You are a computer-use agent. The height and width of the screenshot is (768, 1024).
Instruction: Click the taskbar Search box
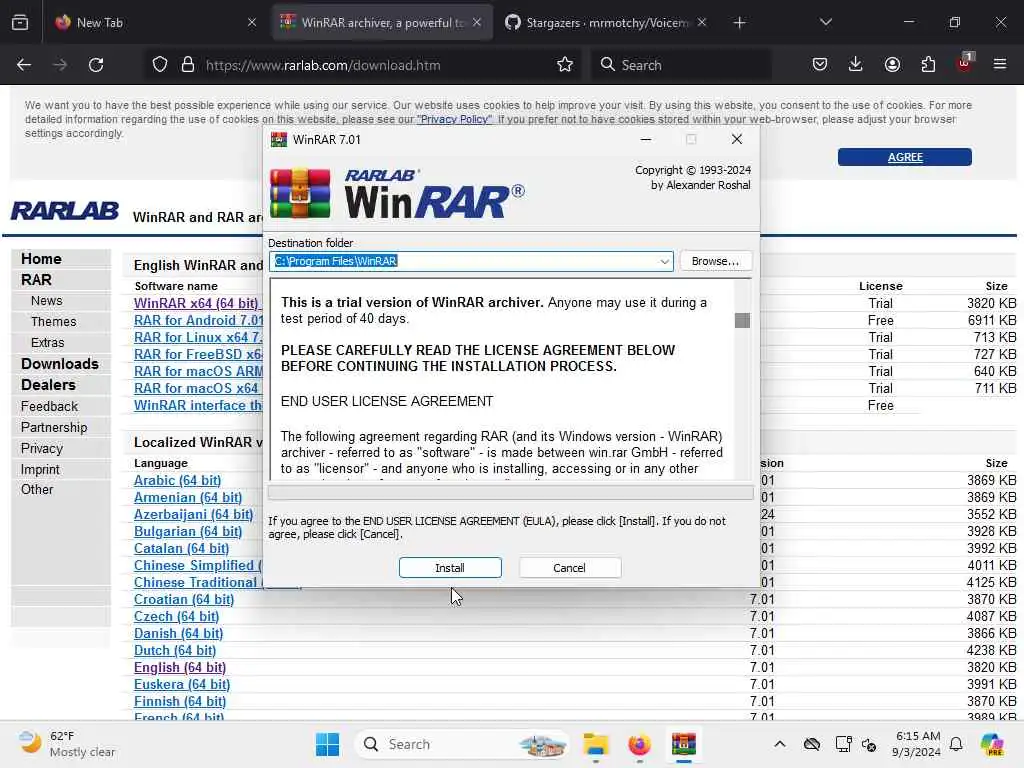[461, 744]
